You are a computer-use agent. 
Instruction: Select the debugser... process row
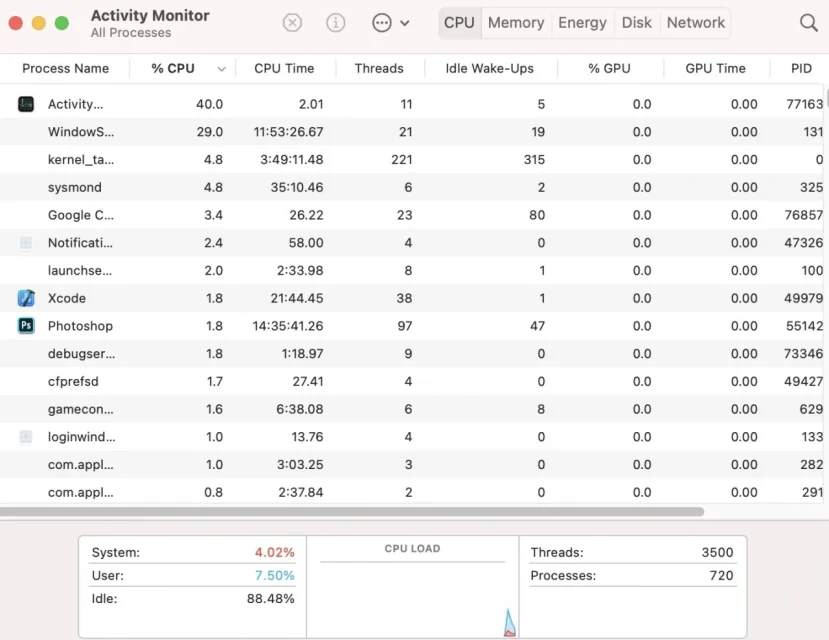[411, 354]
